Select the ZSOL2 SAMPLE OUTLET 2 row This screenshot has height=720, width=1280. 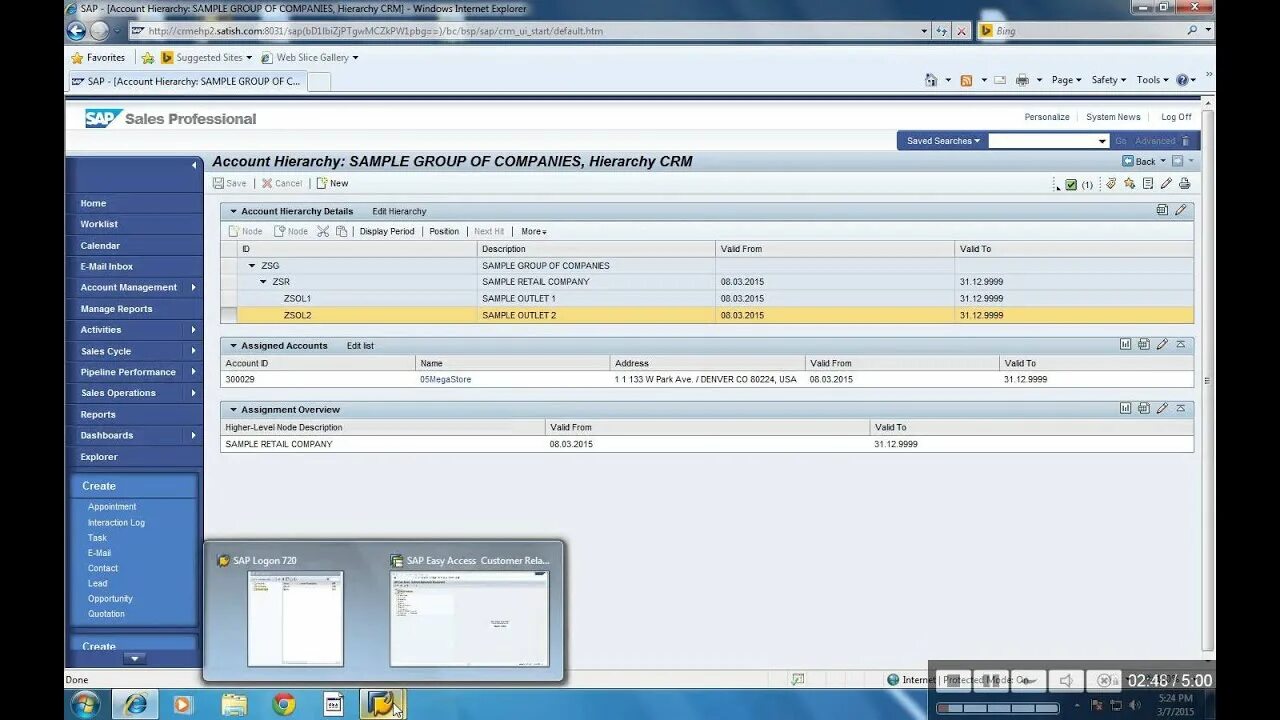coord(297,314)
